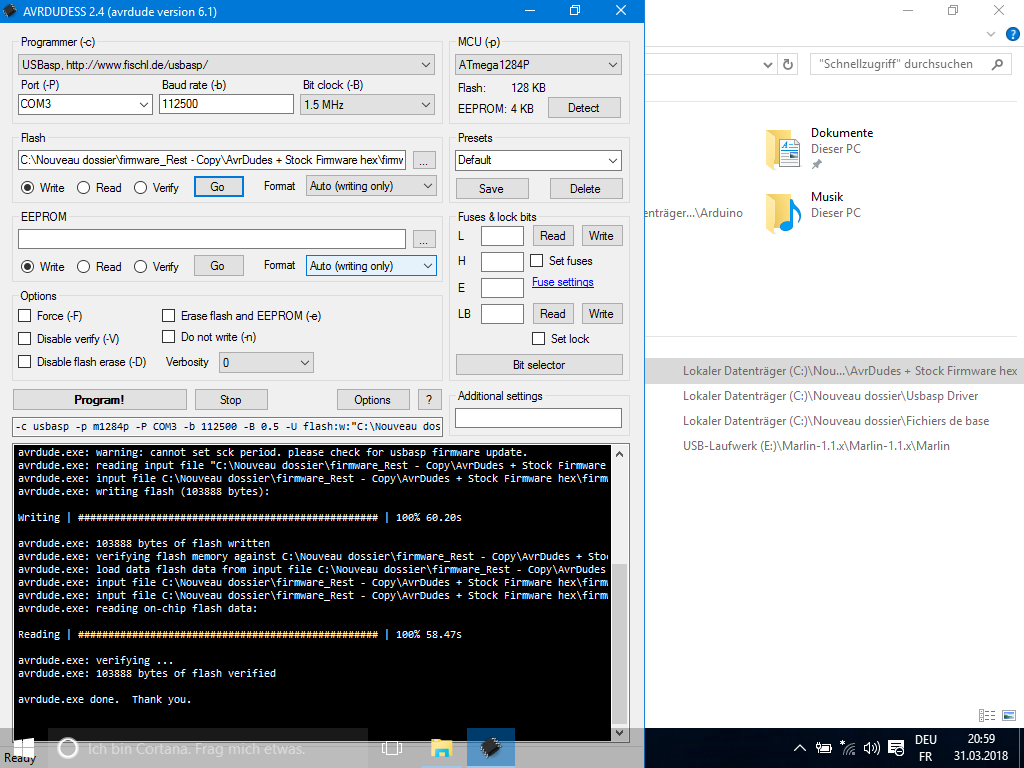Open the Wi-Fi network tray icon

point(848,748)
